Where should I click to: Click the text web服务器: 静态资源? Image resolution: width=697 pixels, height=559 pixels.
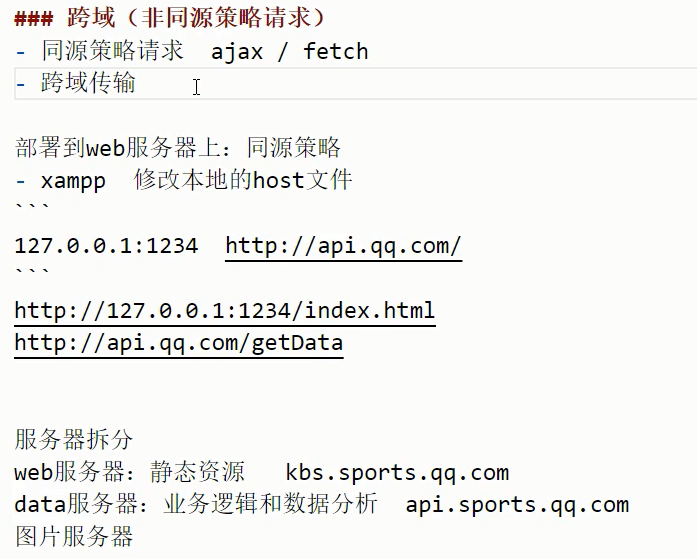coord(129,472)
